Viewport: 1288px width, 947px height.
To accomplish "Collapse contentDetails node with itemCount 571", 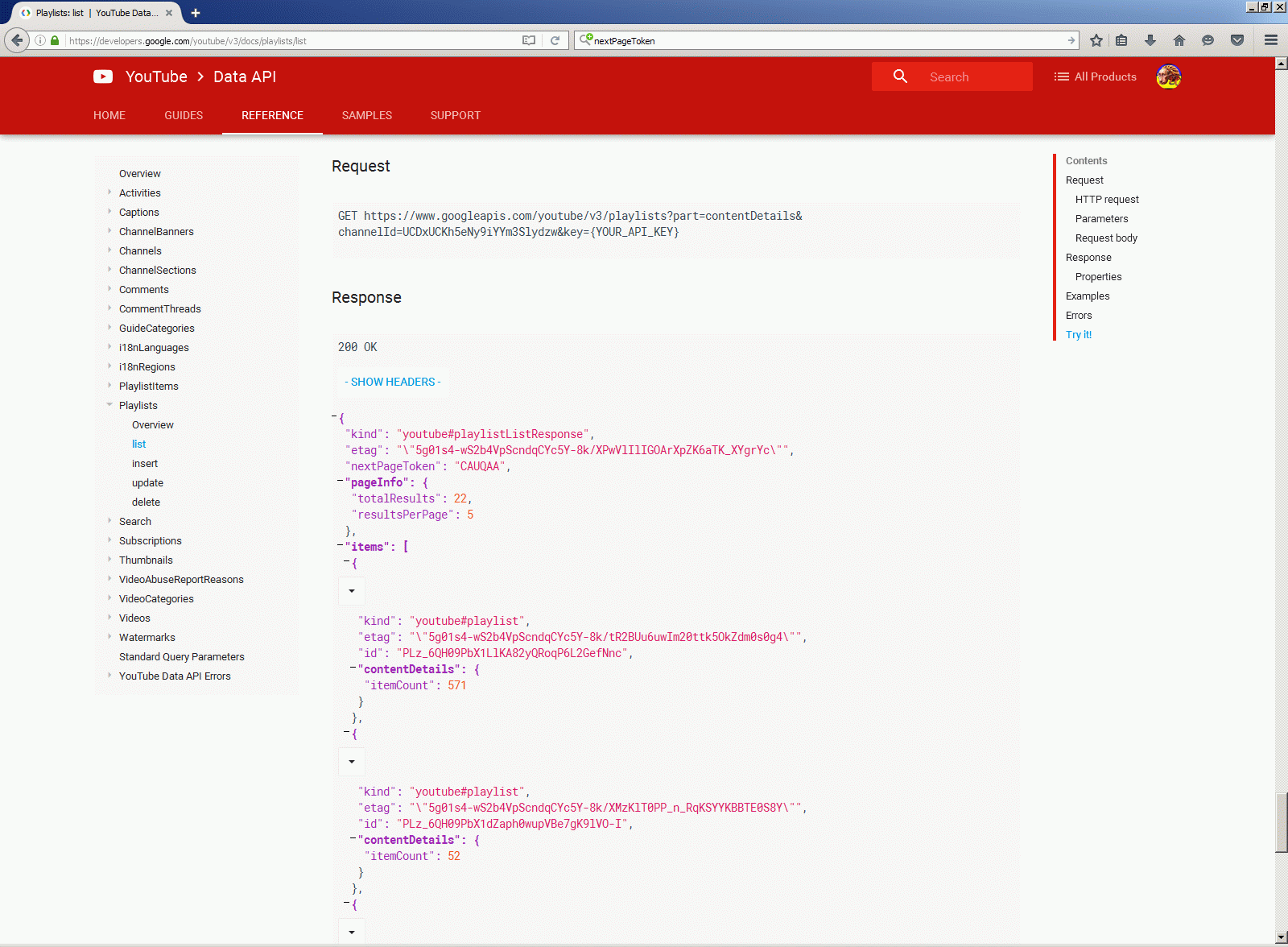I will (353, 668).
